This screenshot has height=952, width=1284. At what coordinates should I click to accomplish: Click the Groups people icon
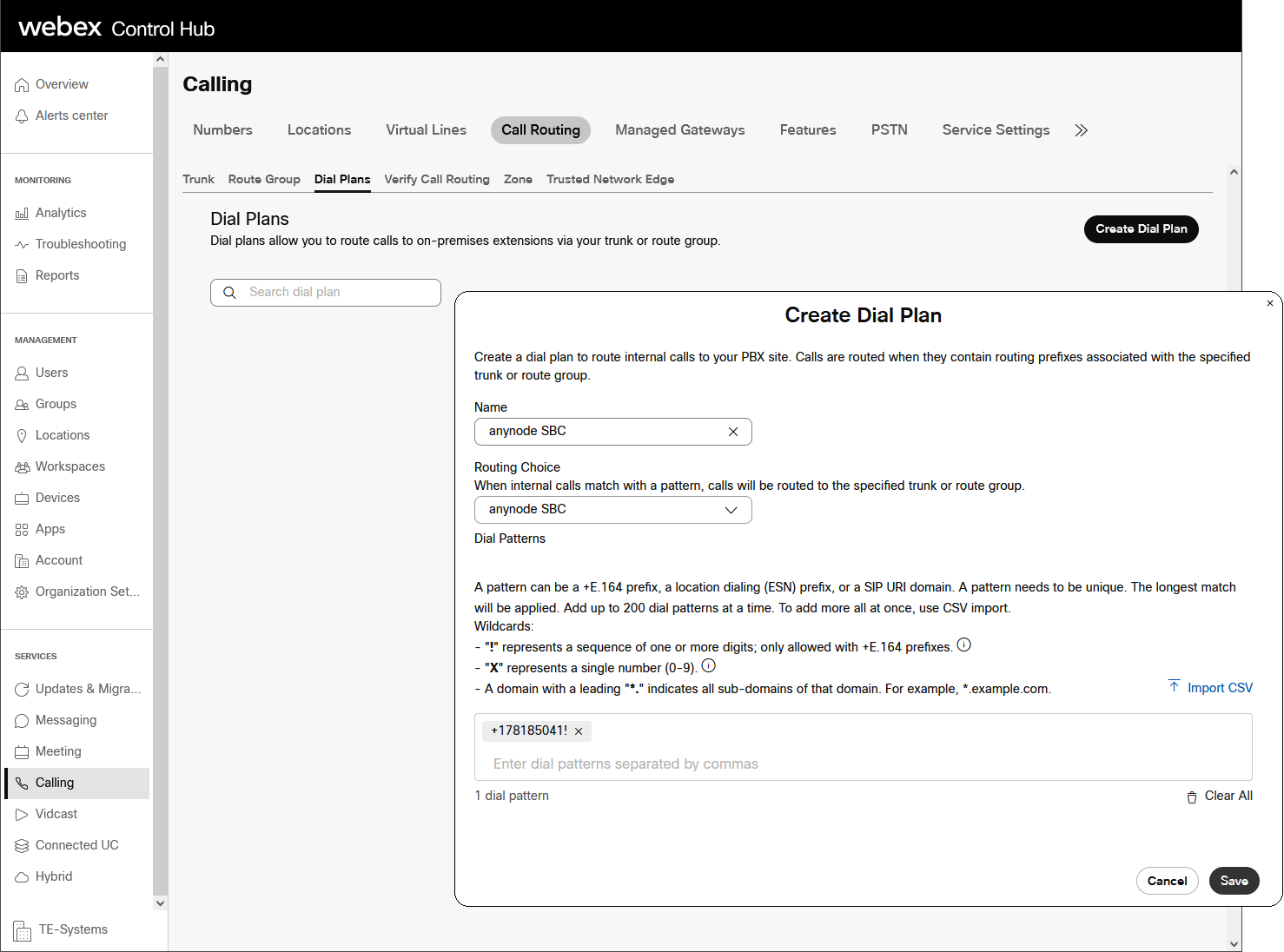(22, 405)
